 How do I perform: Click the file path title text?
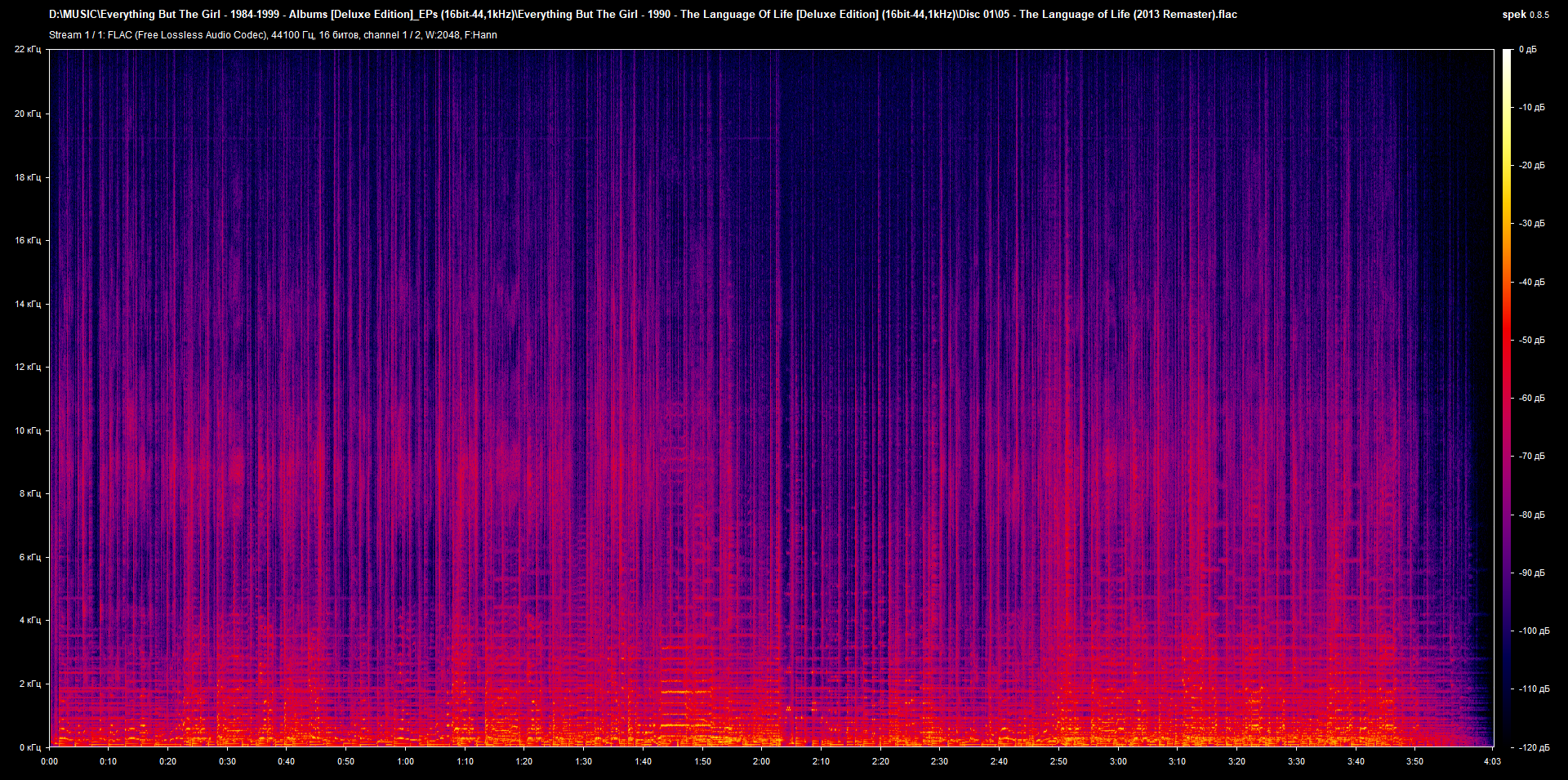point(643,14)
